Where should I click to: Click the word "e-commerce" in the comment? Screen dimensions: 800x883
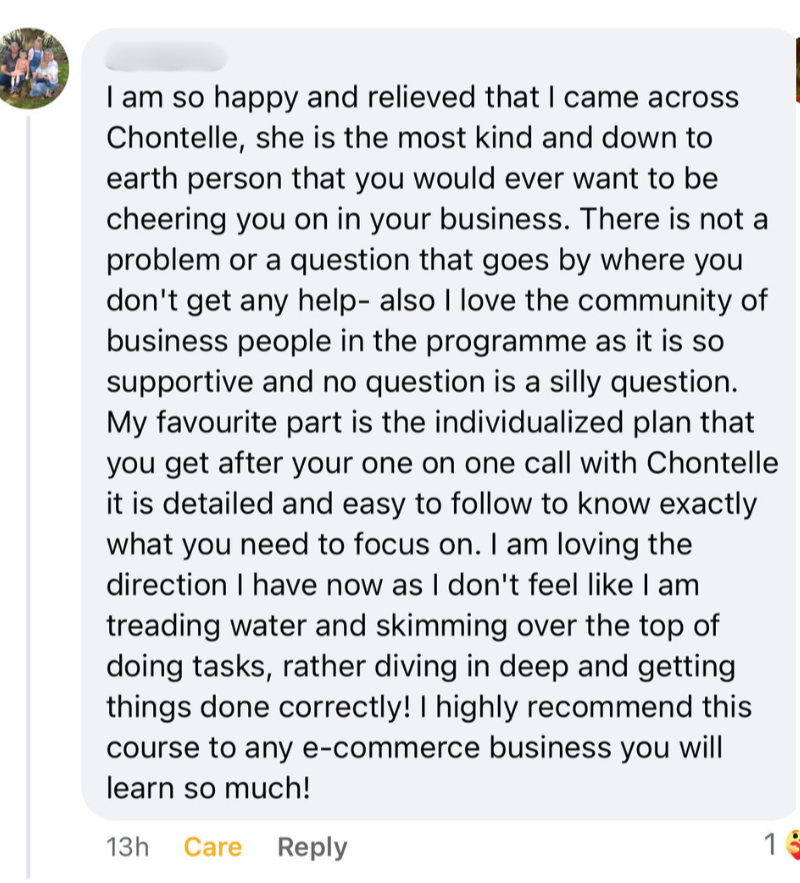pos(392,748)
